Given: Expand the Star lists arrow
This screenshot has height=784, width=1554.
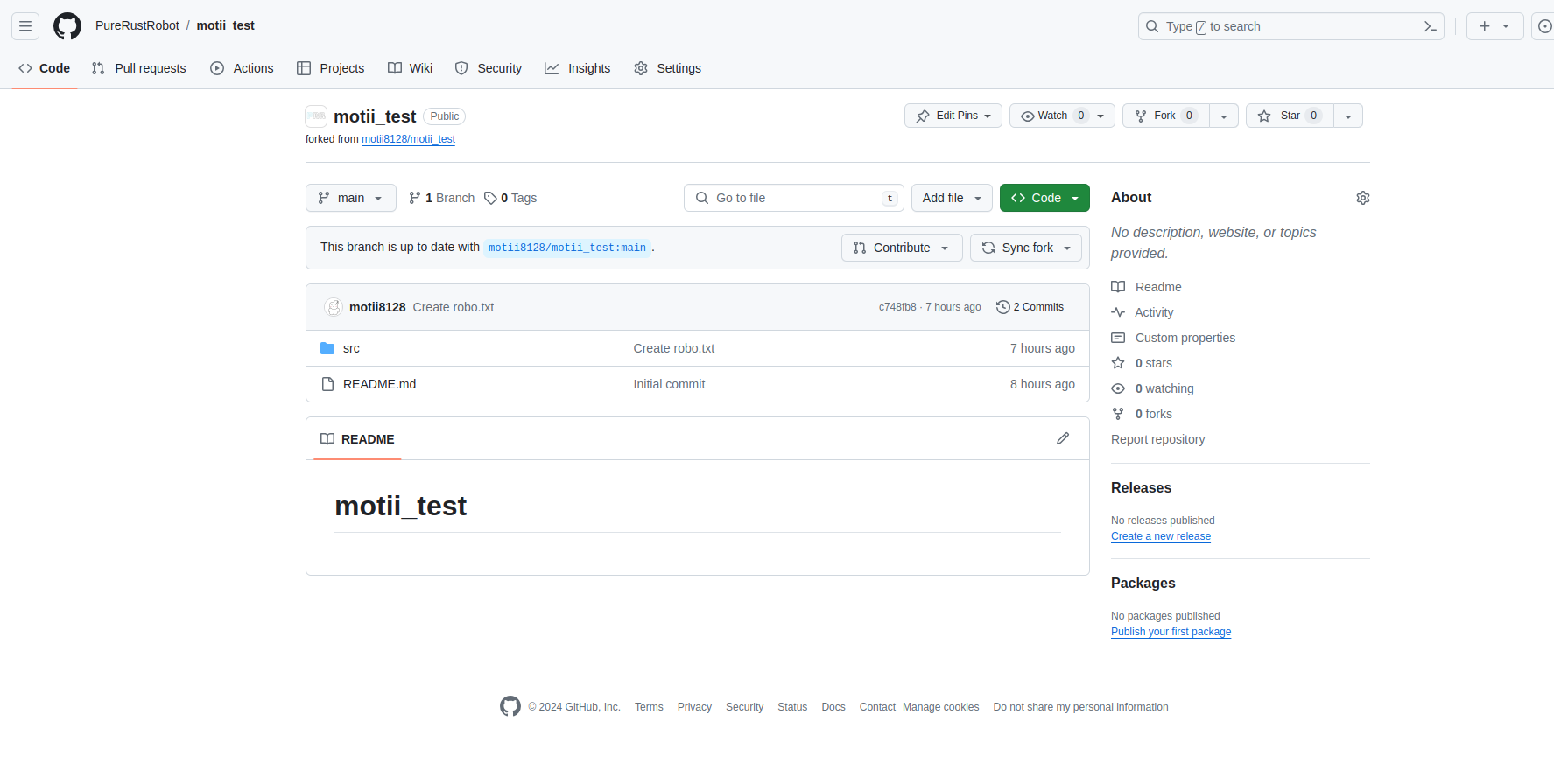Looking at the screenshot, I should pyautogui.click(x=1348, y=115).
